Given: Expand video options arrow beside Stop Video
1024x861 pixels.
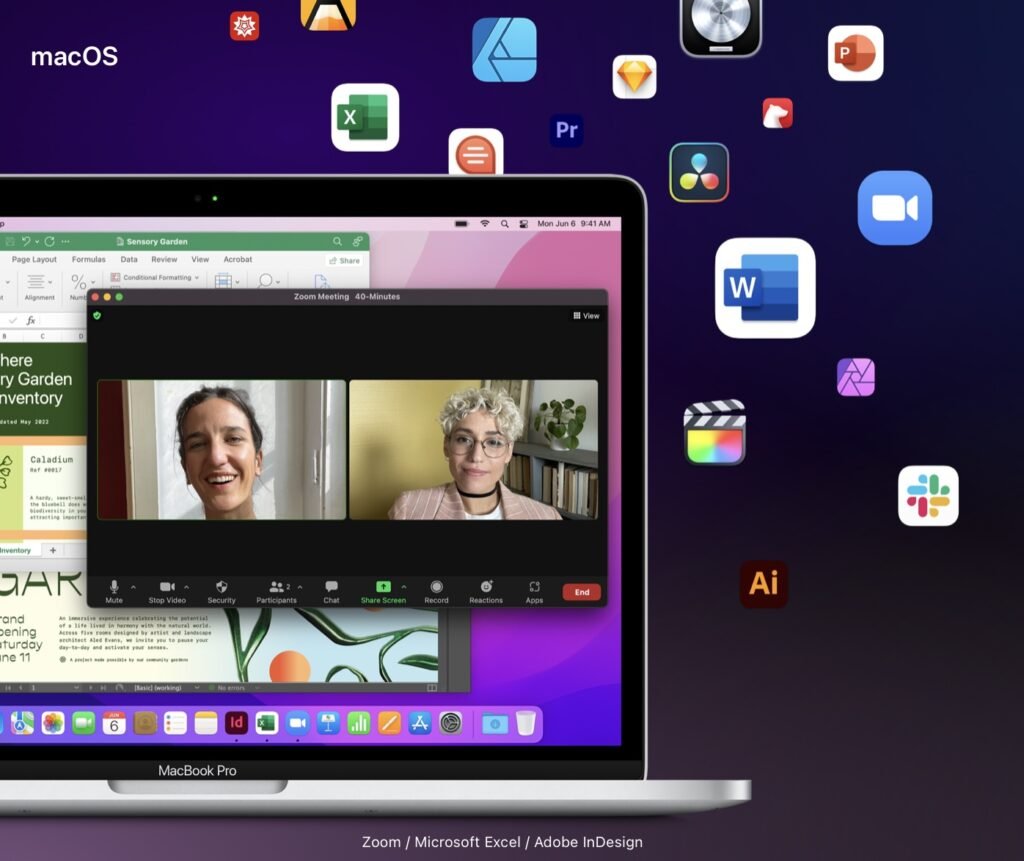Looking at the screenshot, I should pos(187,587).
